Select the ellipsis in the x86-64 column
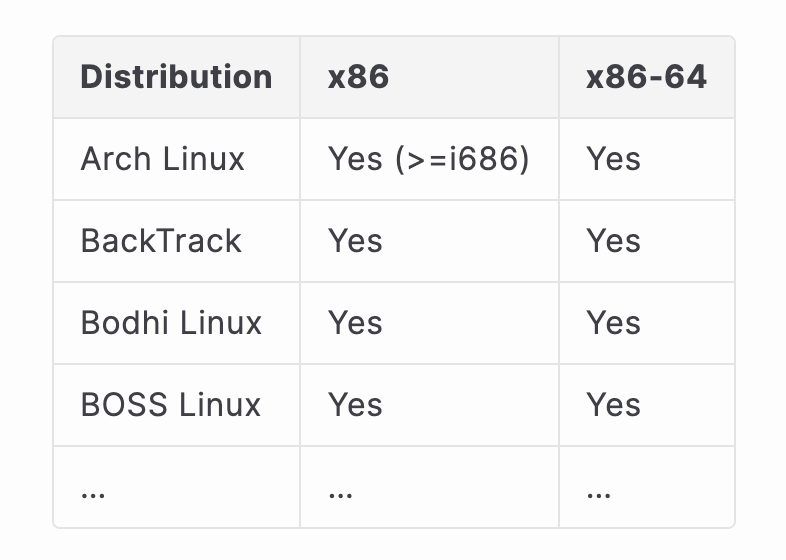Viewport: 786px width, 560px height. 599,492
